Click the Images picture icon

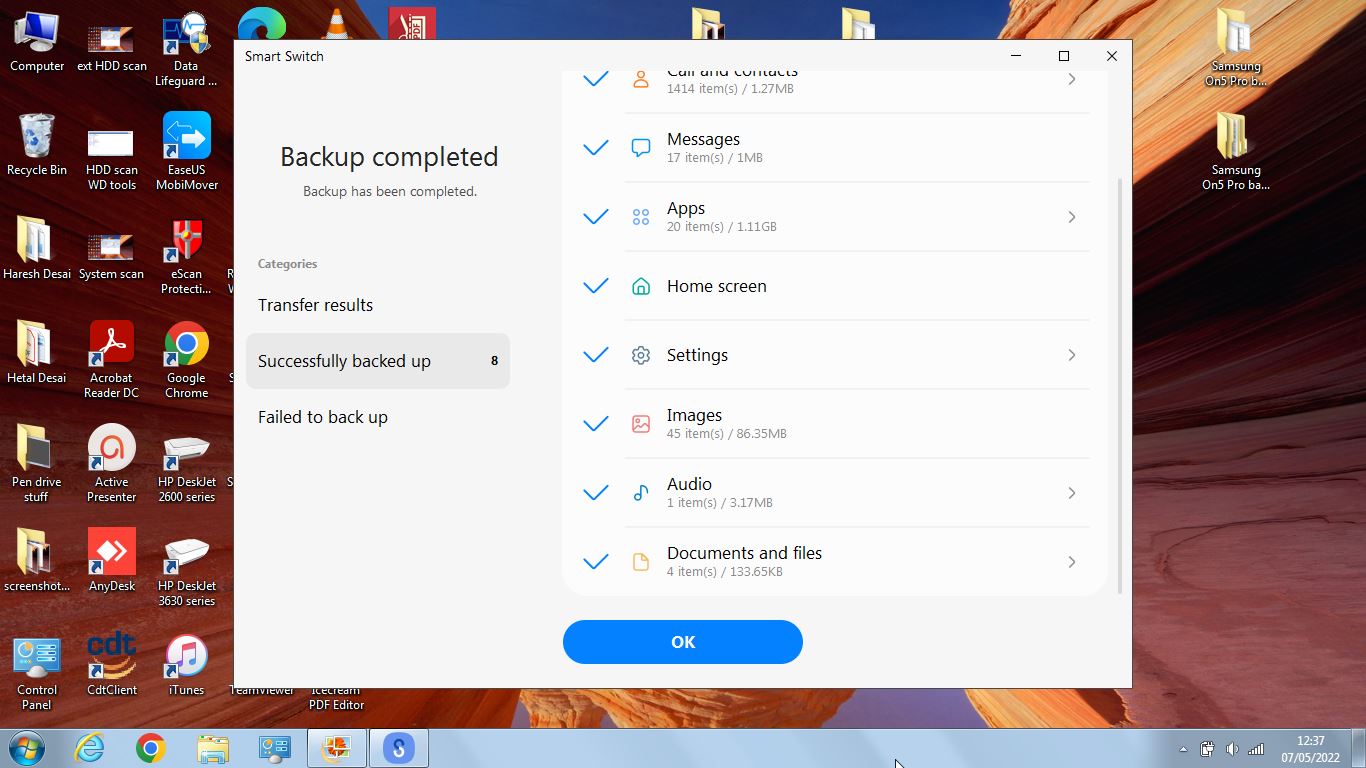click(641, 424)
